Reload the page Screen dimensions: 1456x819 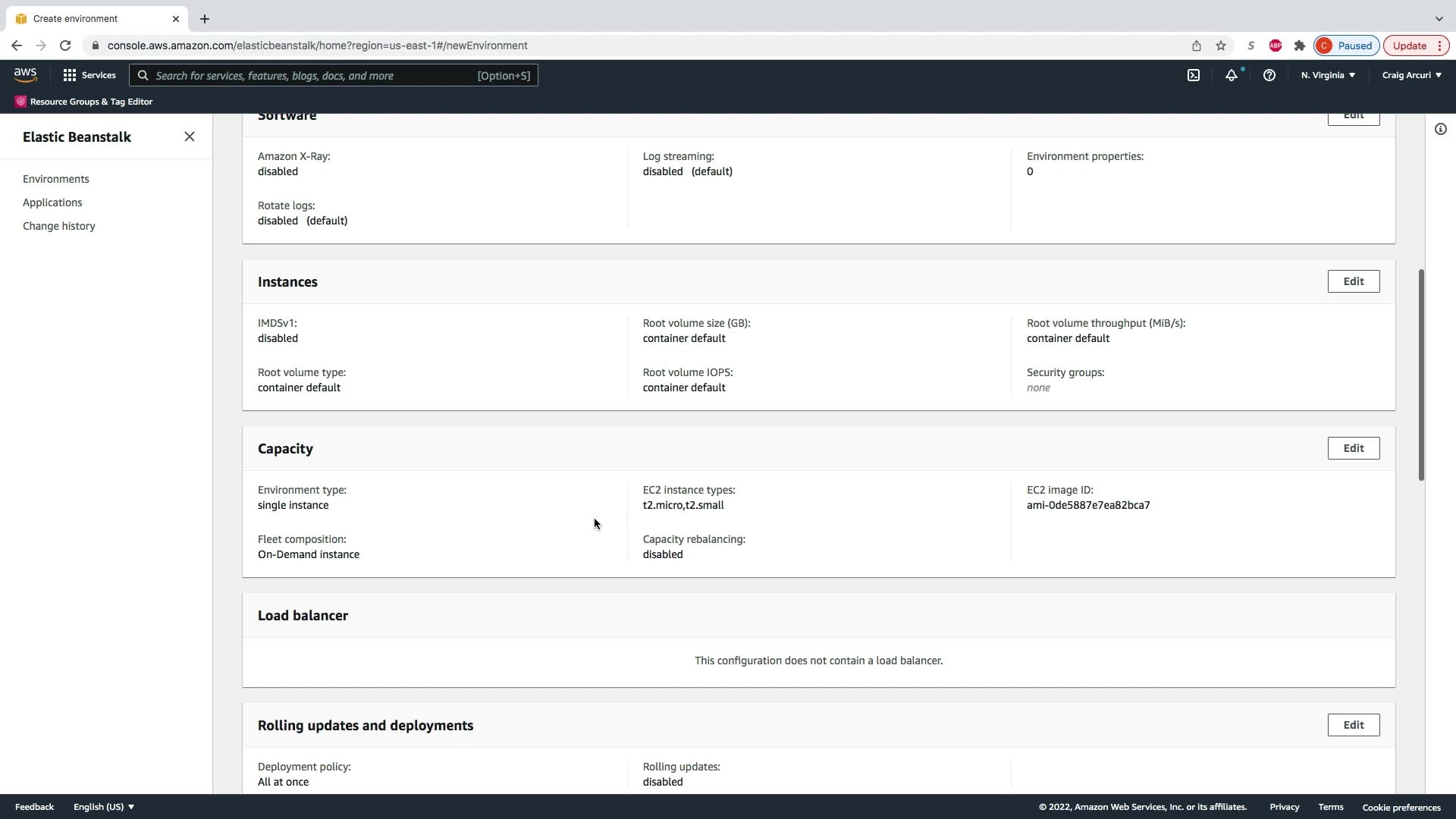(x=65, y=45)
